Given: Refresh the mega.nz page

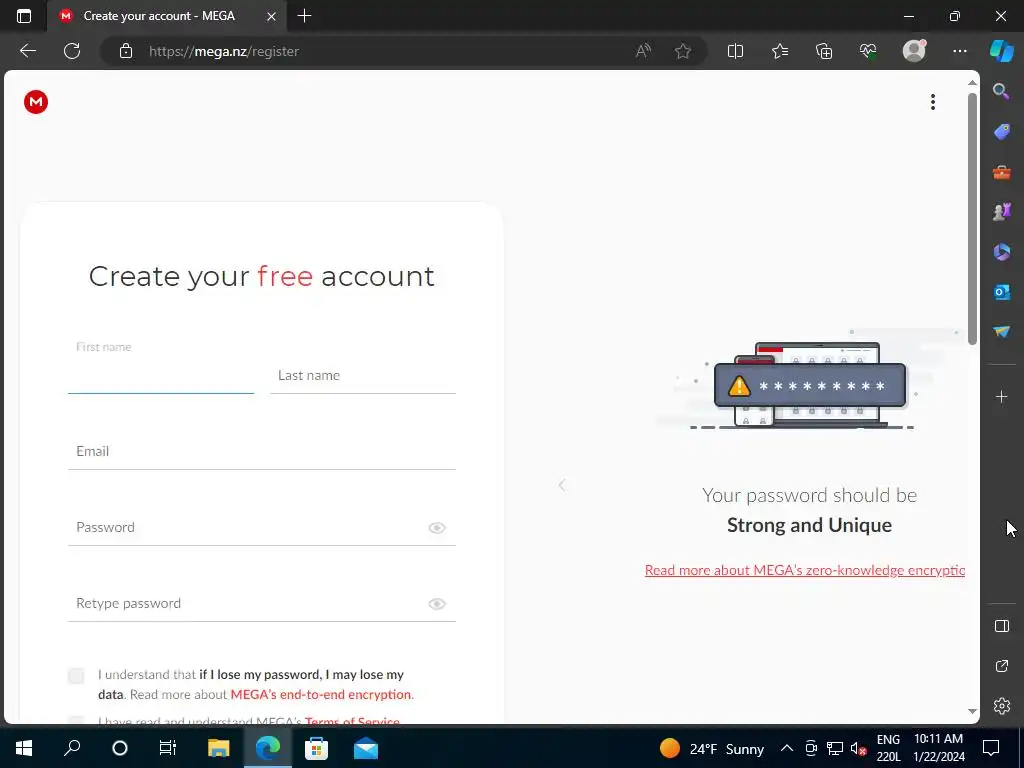Looking at the screenshot, I should click(x=72, y=51).
